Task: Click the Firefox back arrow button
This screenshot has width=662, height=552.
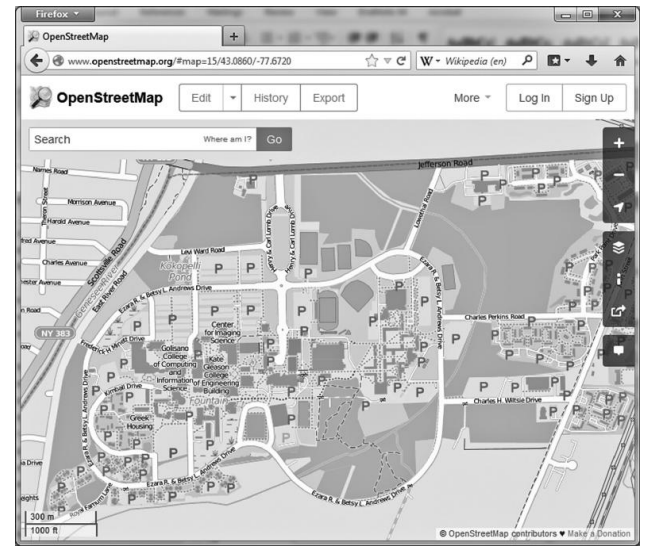Action: coord(36,60)
